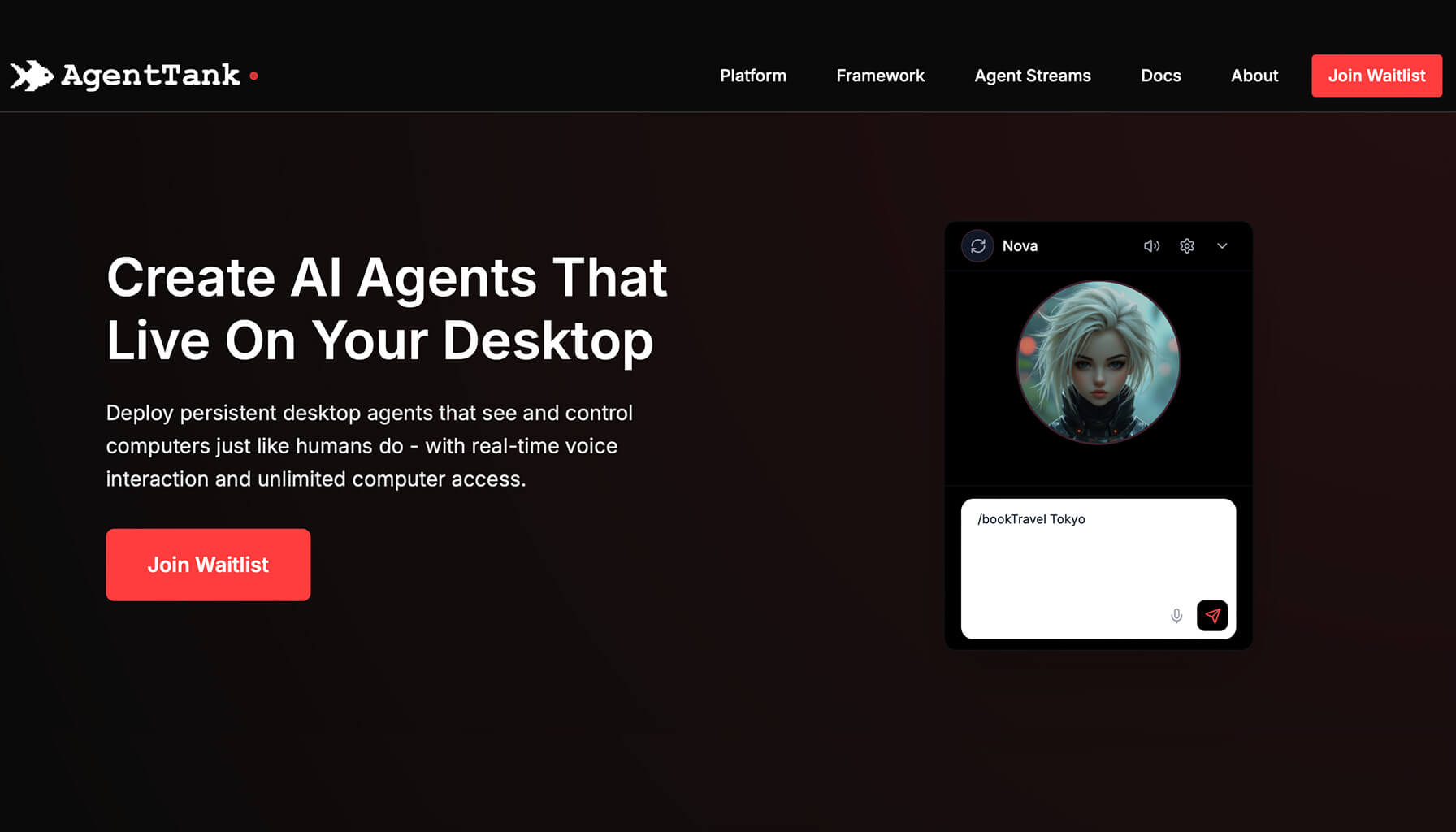1456x832 pixels.
Task: Open Nova settings via gear icon
Action: [x=1187, y=245]
